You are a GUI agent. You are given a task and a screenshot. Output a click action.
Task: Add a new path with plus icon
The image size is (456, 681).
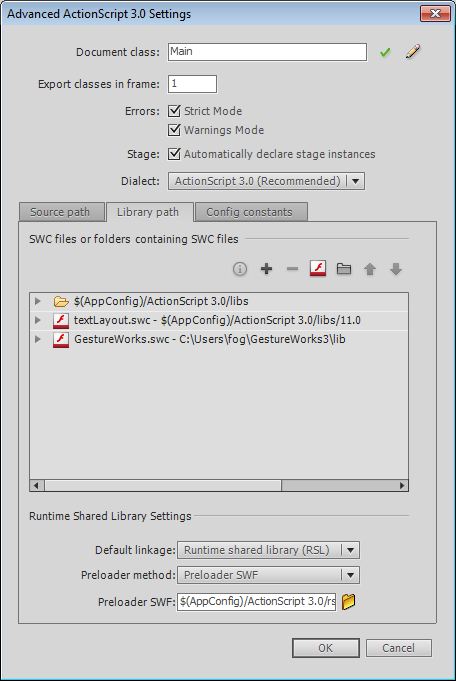pos(266,269)
